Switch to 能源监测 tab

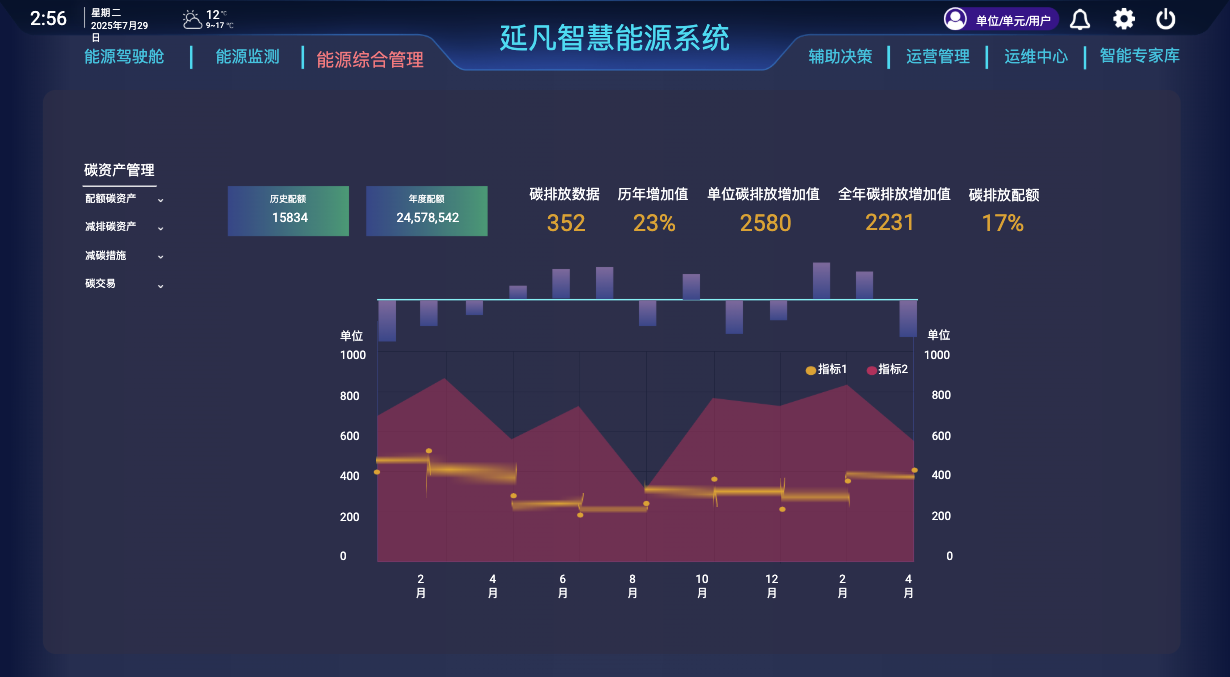(248, 57)
